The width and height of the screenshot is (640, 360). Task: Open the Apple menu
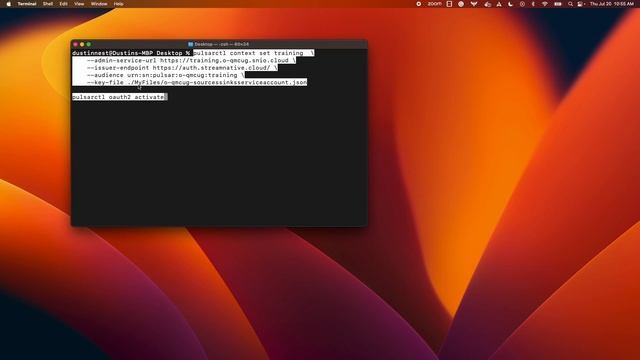coord(9,4)
